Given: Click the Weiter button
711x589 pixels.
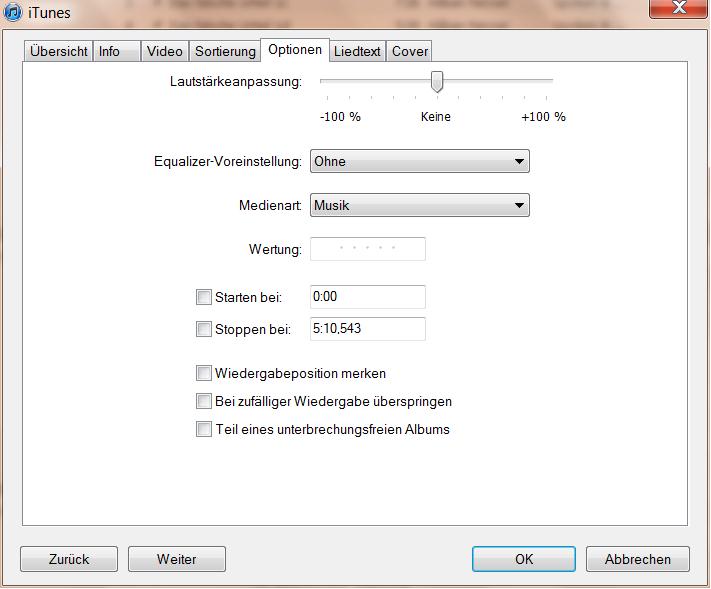Looking at the screenshot, I should (x=177, y=559).
